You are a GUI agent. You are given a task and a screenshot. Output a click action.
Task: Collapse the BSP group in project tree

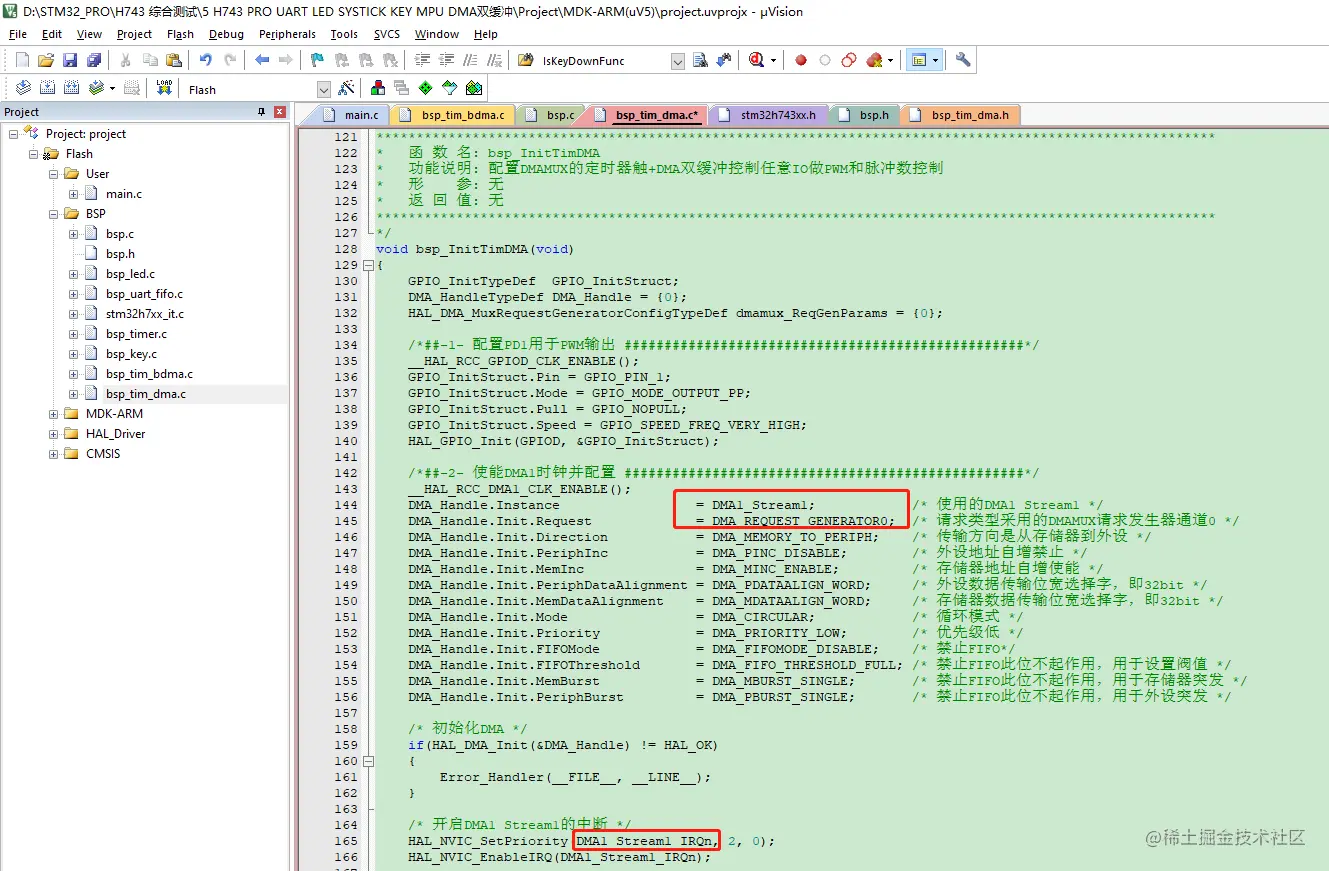click(x=54, y=214)
